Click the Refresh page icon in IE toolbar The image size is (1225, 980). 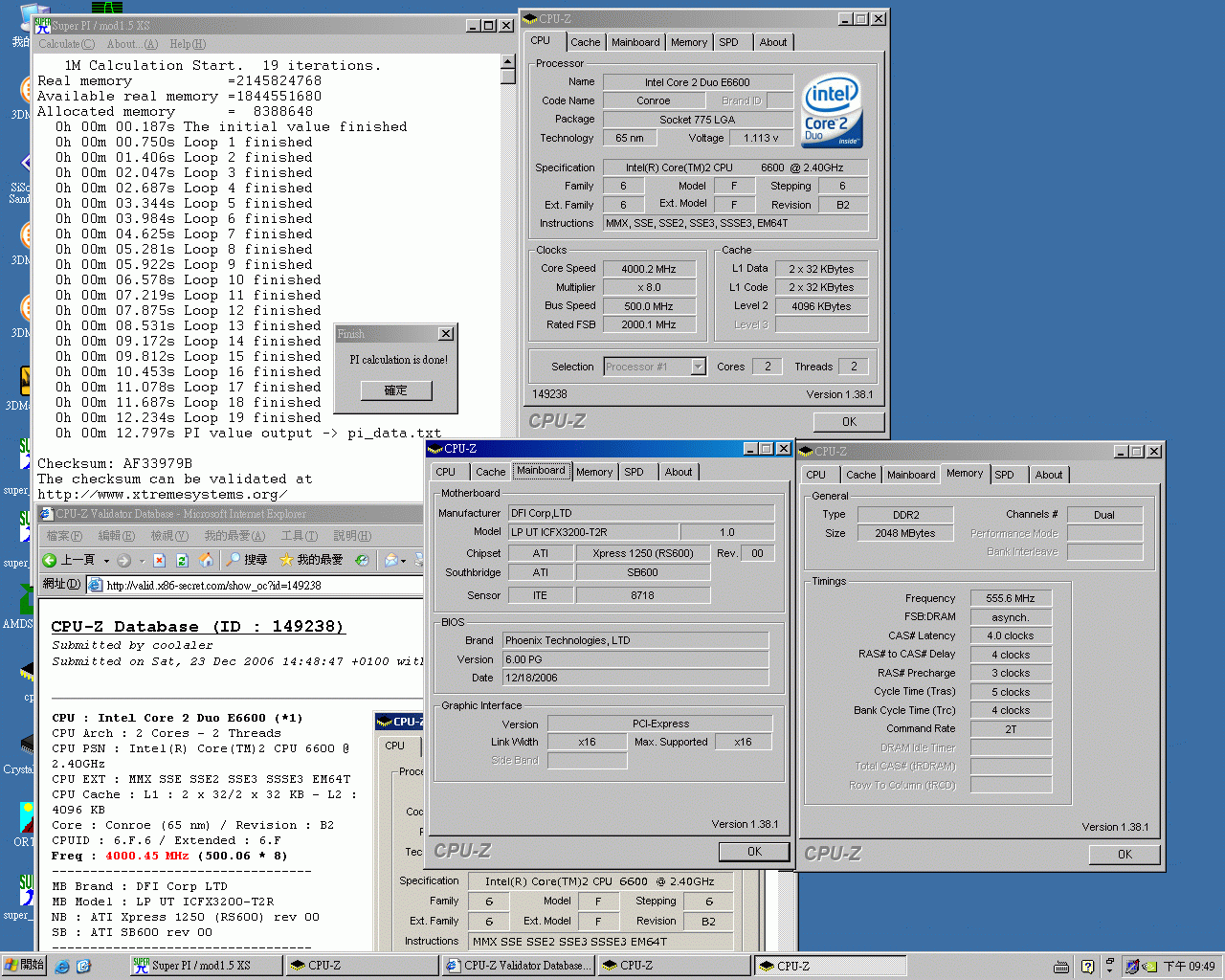click(182, 560)
